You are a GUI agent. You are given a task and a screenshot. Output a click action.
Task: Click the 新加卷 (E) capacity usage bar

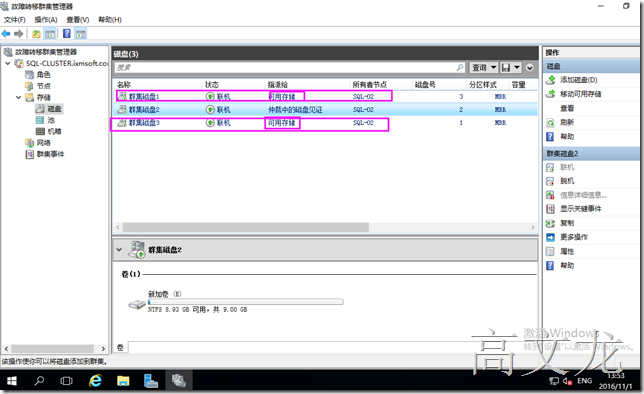245,302
